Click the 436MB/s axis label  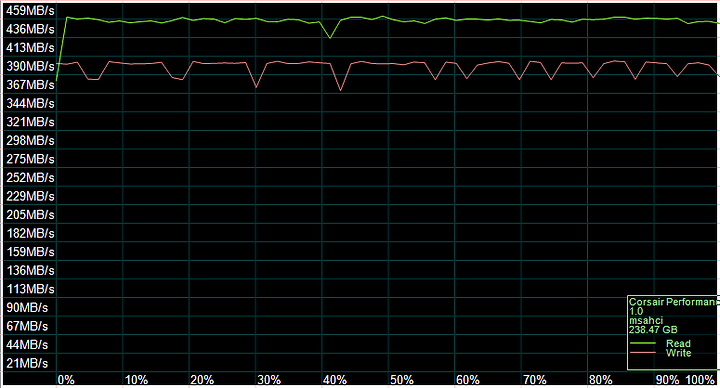click(x=30, y=29)
